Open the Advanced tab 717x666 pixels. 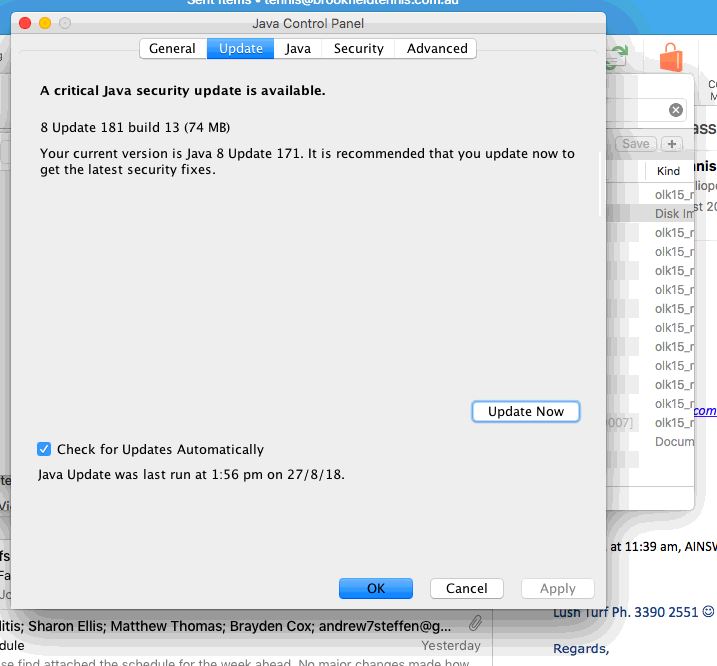click(437, 48)
